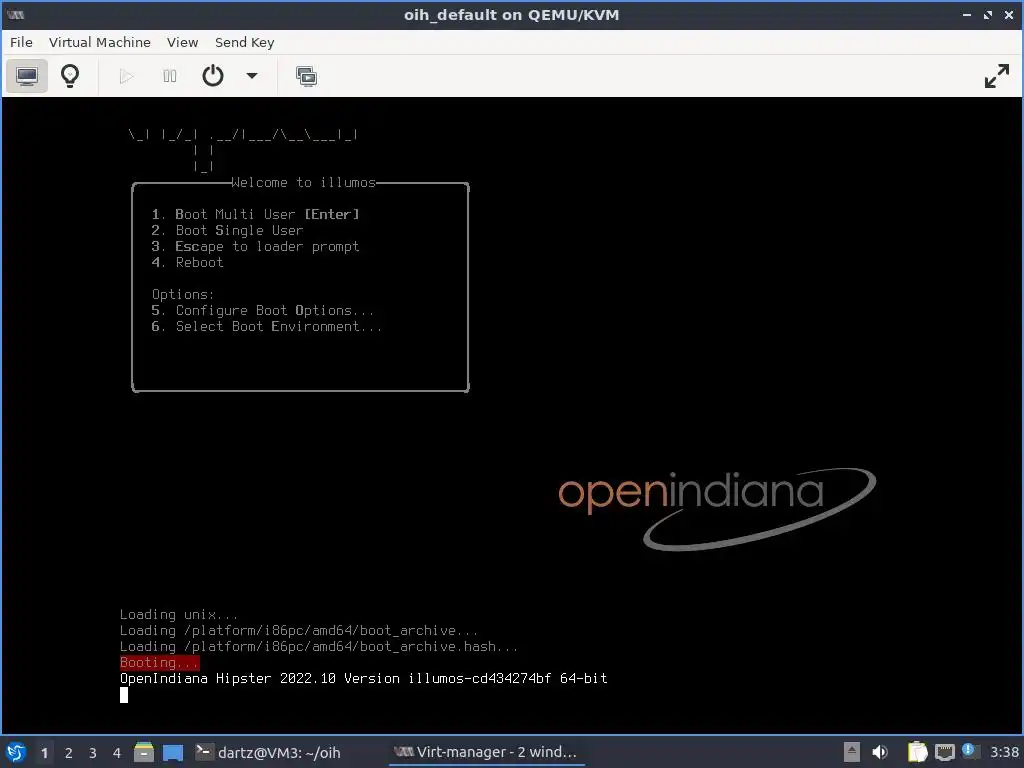
Task: Open the volume control tray icon
Action: tap(880, 752)
